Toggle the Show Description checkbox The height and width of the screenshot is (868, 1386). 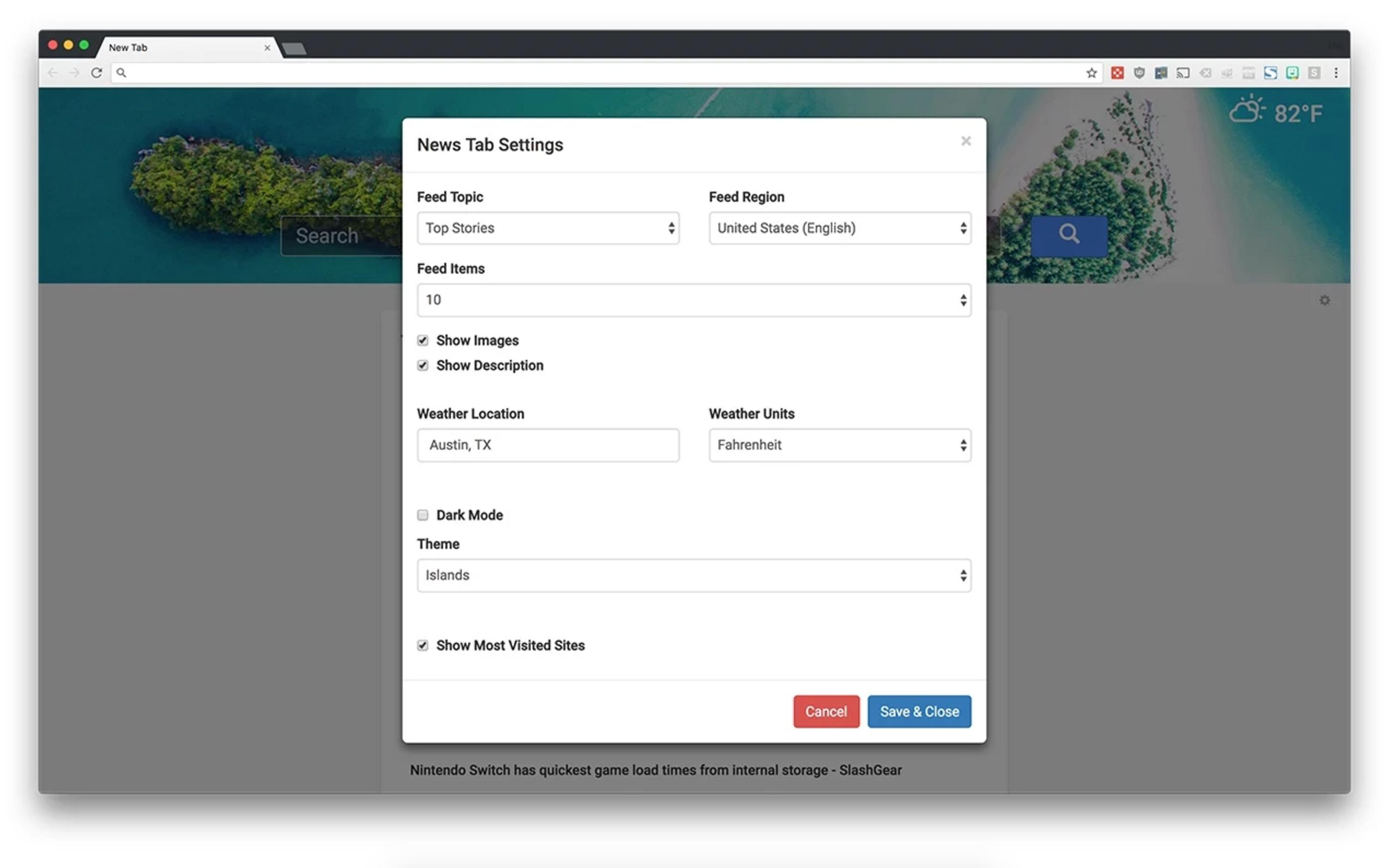[x=423, y=365]
